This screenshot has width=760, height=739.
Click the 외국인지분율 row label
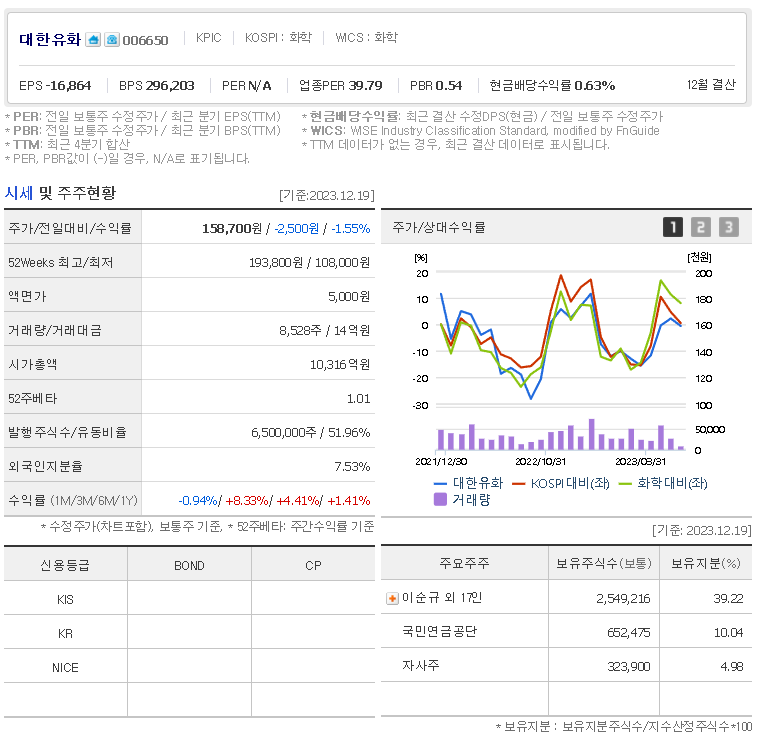(x=46, y=467)
